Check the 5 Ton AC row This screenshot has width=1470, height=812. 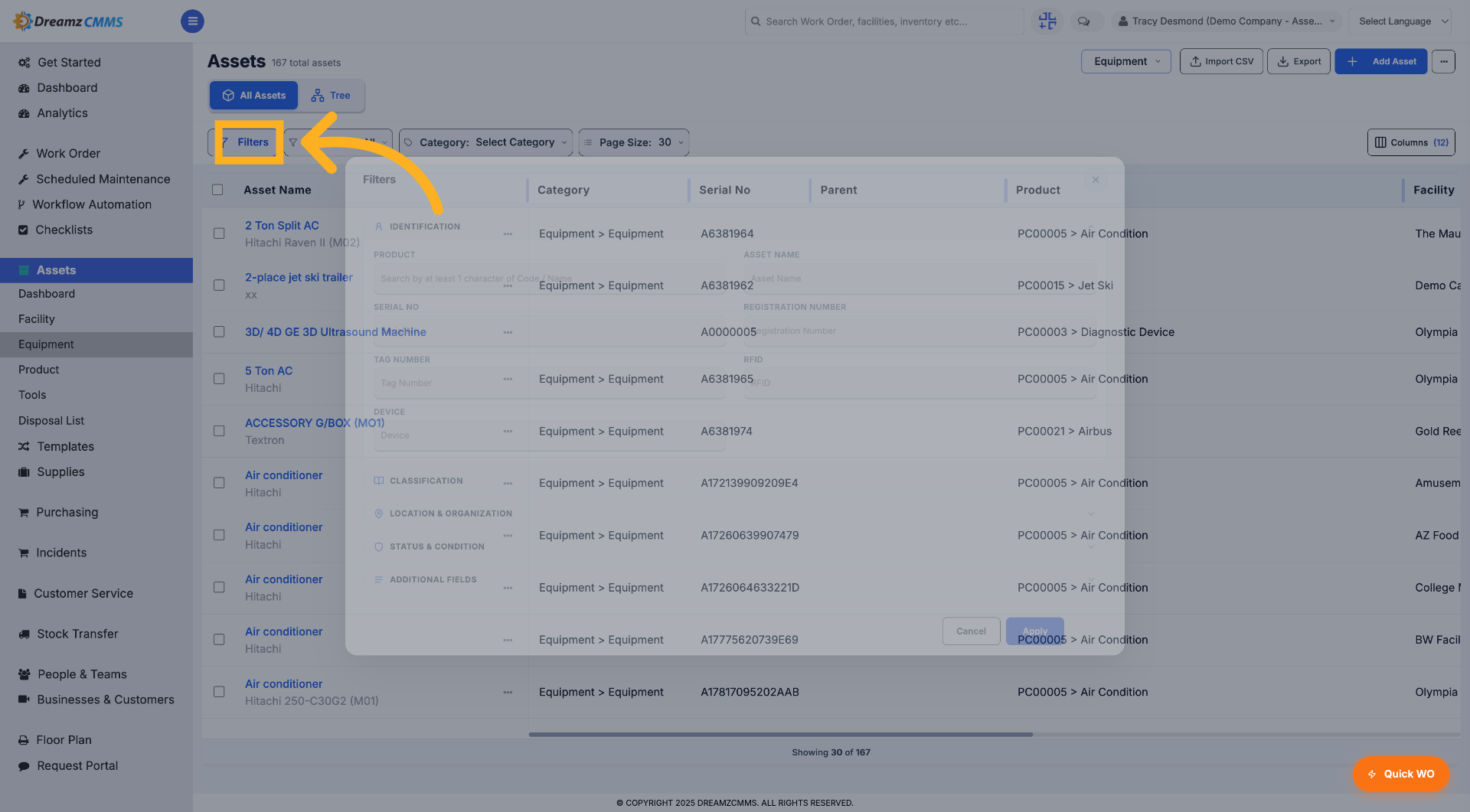pyautogui.click(x=219, y=379)
